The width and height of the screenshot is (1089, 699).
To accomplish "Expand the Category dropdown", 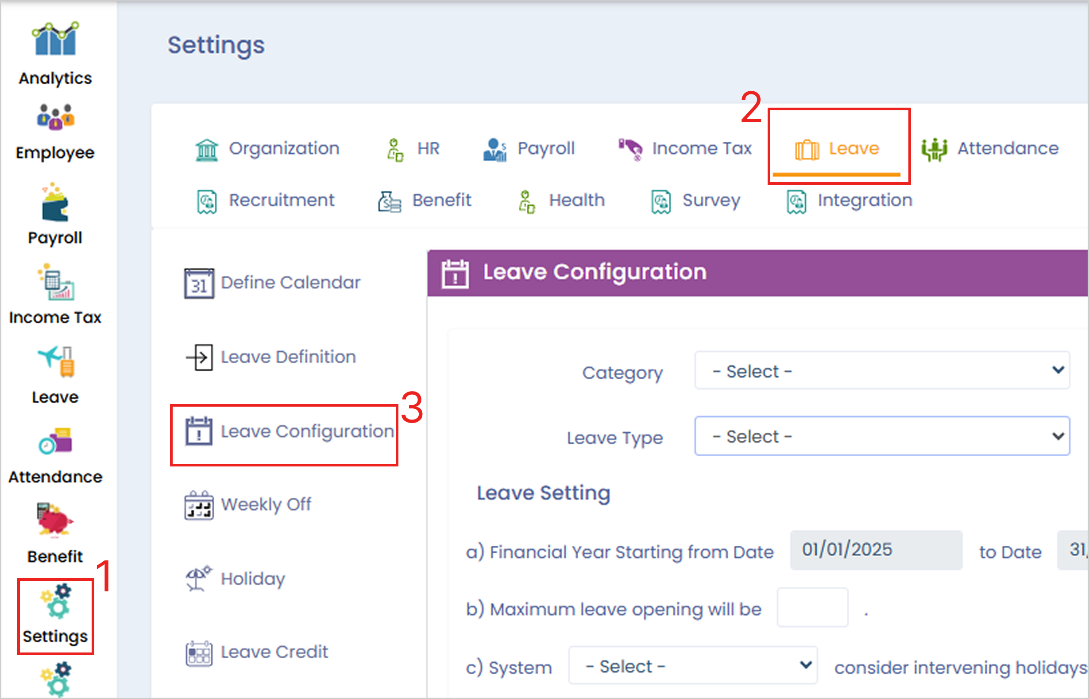I will (x=882, y=371).
